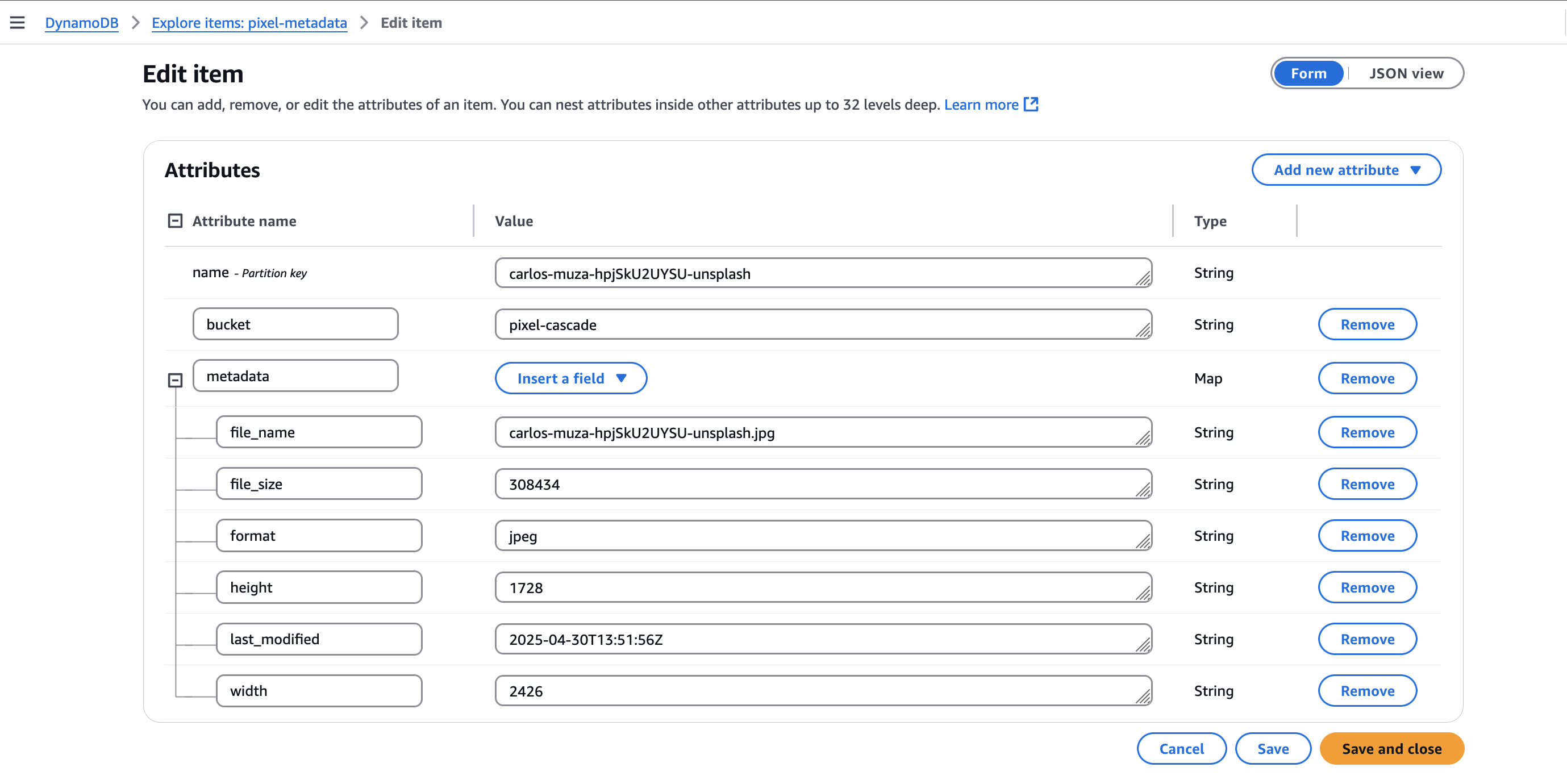Click the Map type label for metadata
Viewport: 1567px width, 784px height.
1208,378
